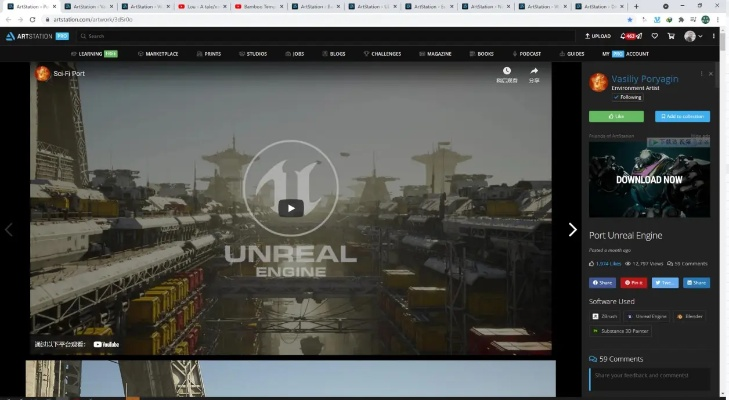Open the ArtStation top bar more-options dots
This screenshot has width=729, height=400.
[x=714, y=36]
